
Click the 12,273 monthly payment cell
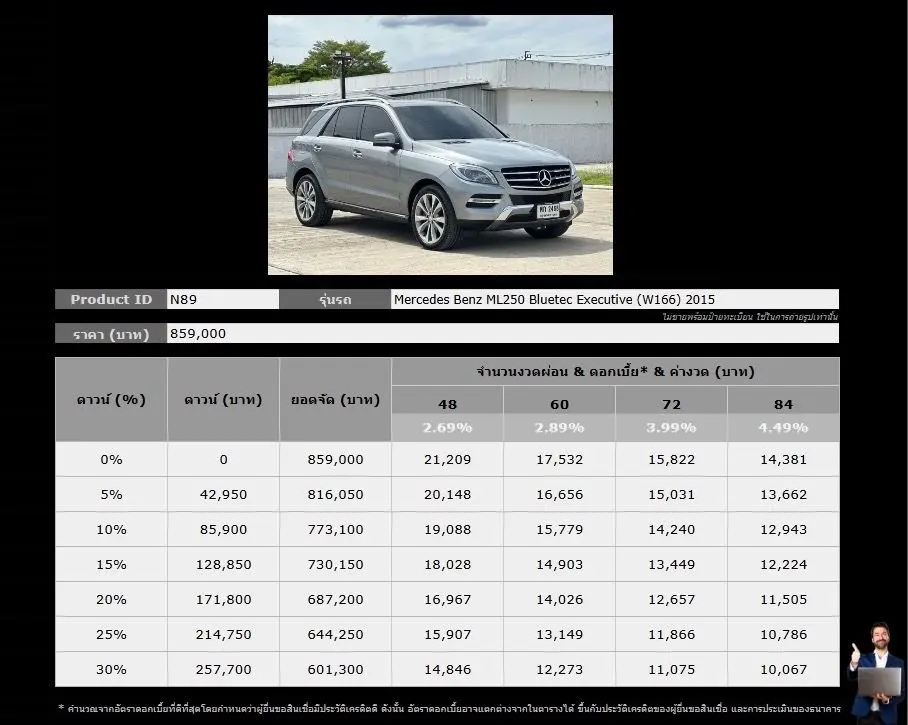pyautogui.click(x=559, y=669)
